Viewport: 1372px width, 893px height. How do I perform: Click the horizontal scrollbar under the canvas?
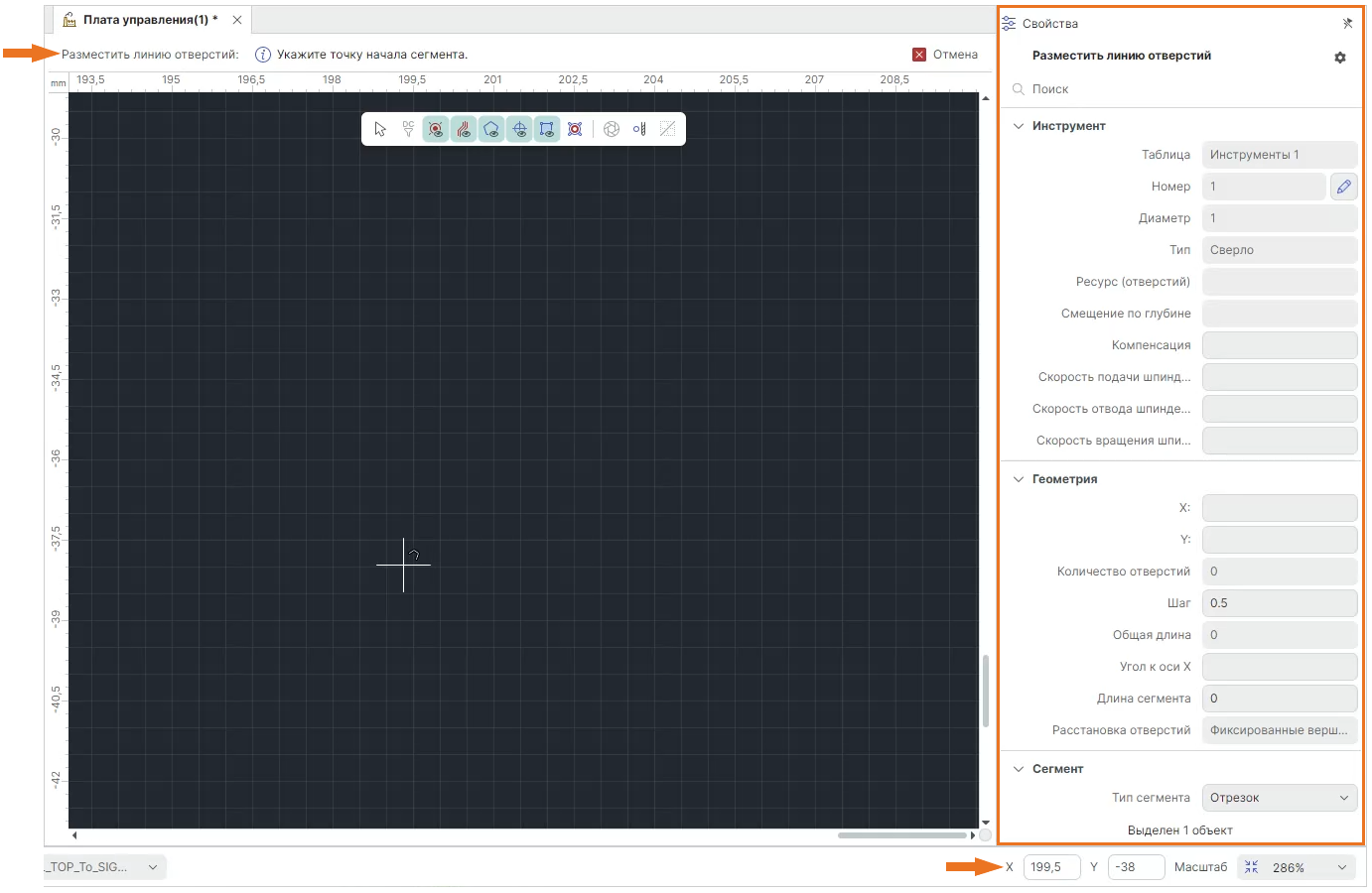901,835
